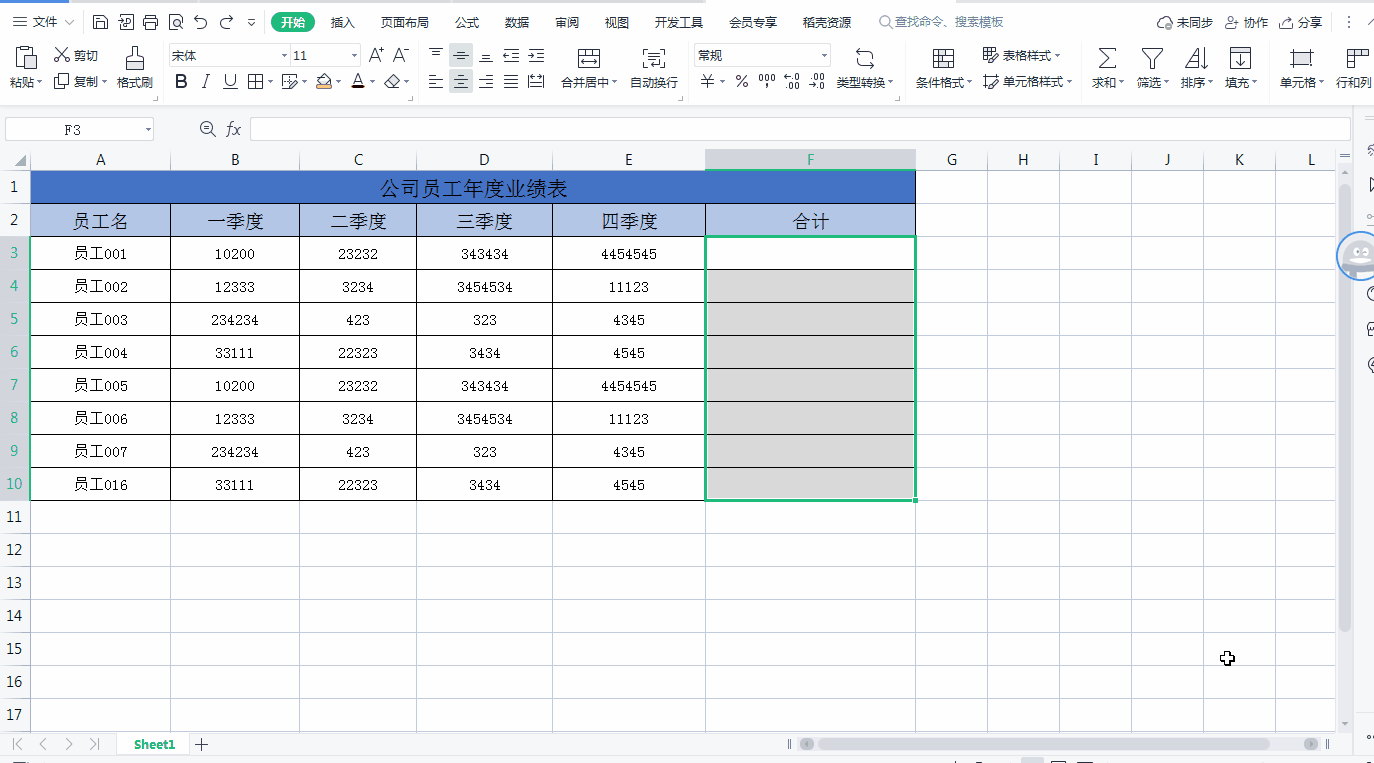The width and height of the screenshot is (1374, 763).
Task: Click the fill color bucket swatch
Action: (324, 82)
